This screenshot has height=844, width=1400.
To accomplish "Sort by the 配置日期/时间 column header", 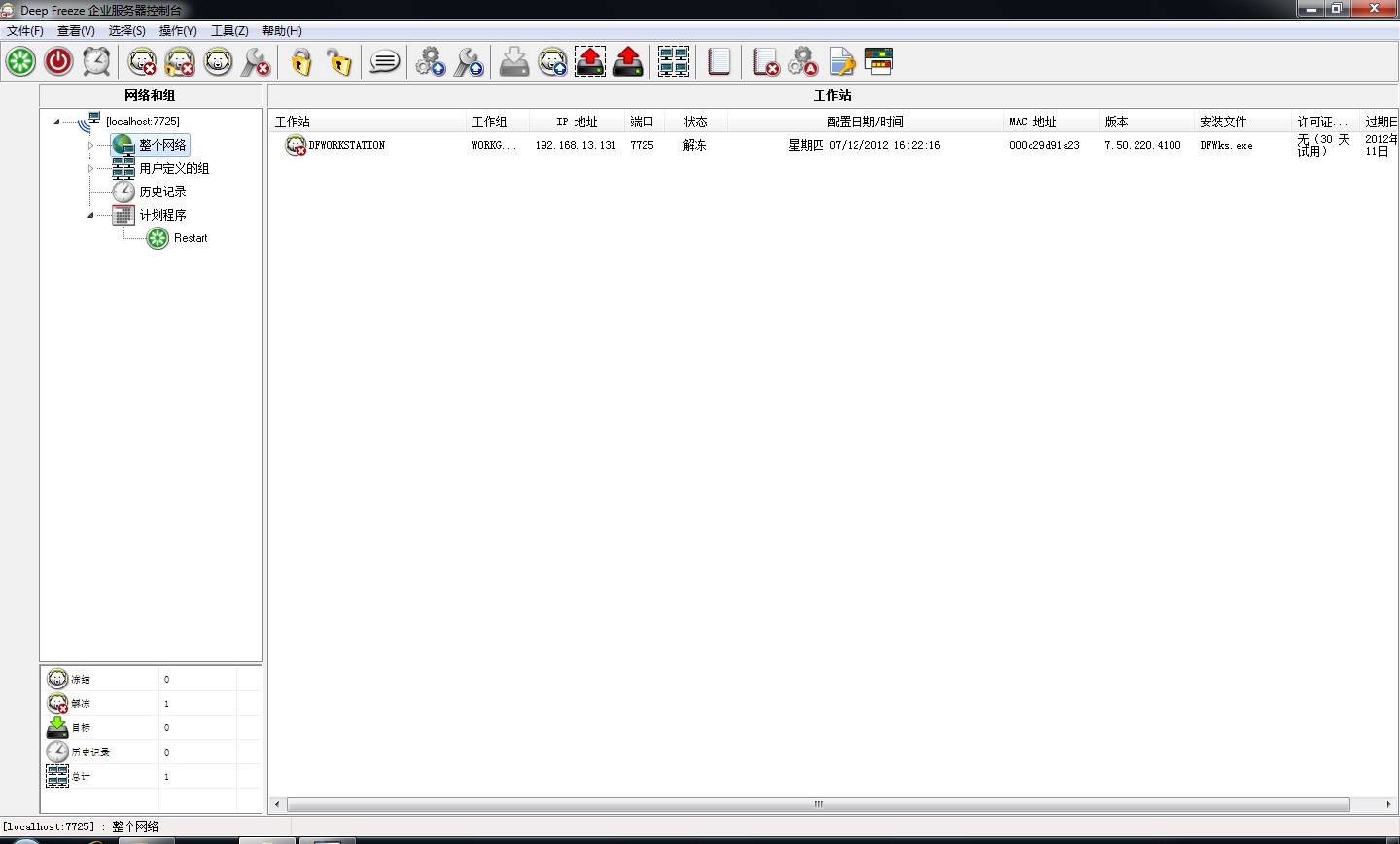I will pos(865,122).
